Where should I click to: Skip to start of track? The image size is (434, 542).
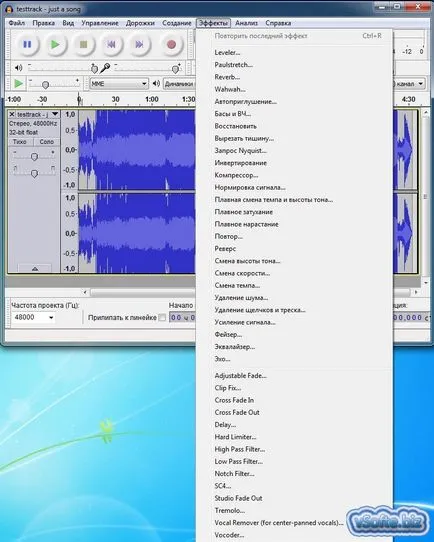111,45
